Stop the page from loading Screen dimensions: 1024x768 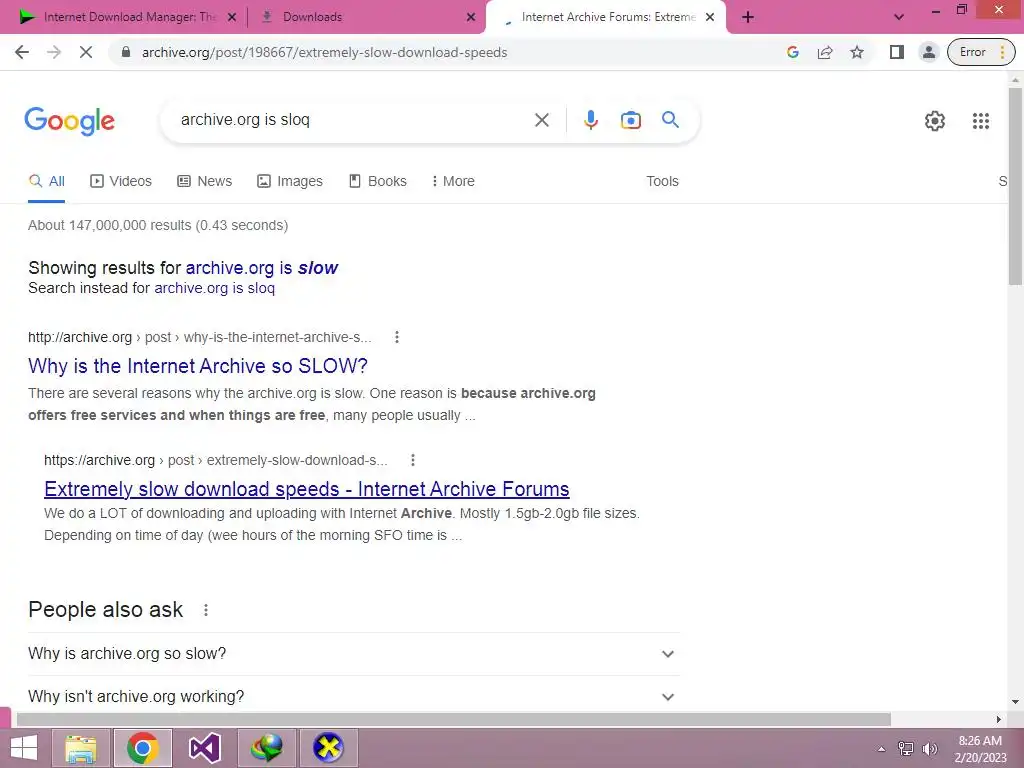pyautogui.click(x=86, y=52)
